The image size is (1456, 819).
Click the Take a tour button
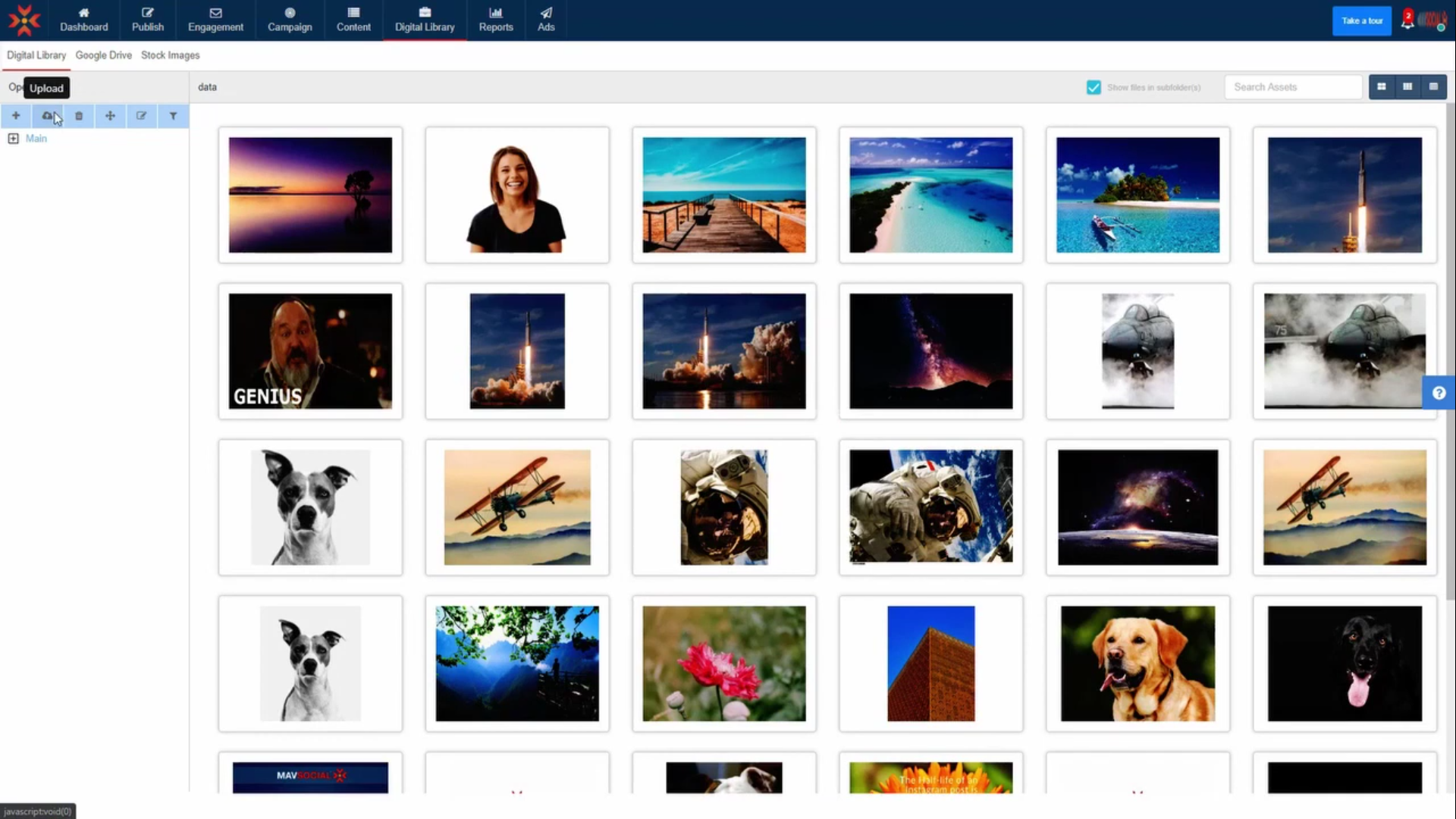point(1361,20)
